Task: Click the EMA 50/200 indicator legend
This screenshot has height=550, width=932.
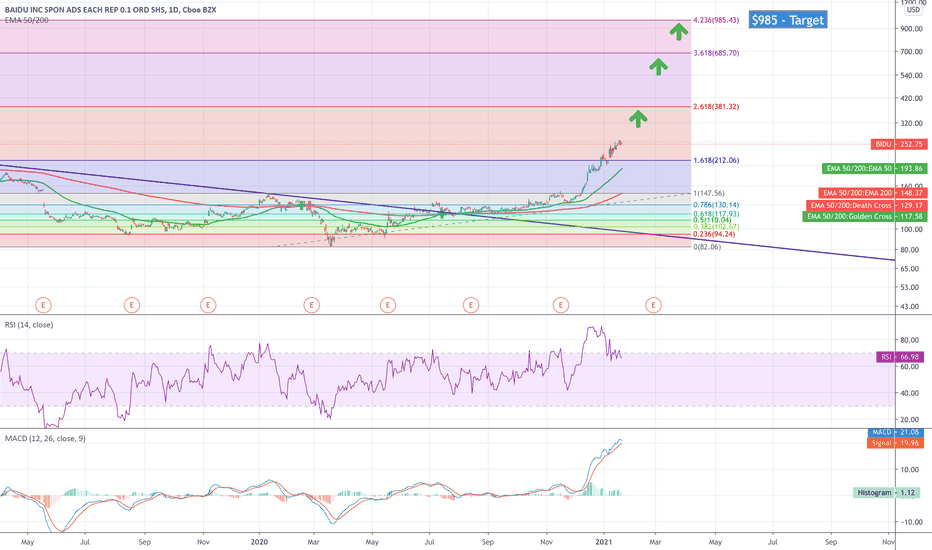Action: pyautogui.click(x=27, y=20)
